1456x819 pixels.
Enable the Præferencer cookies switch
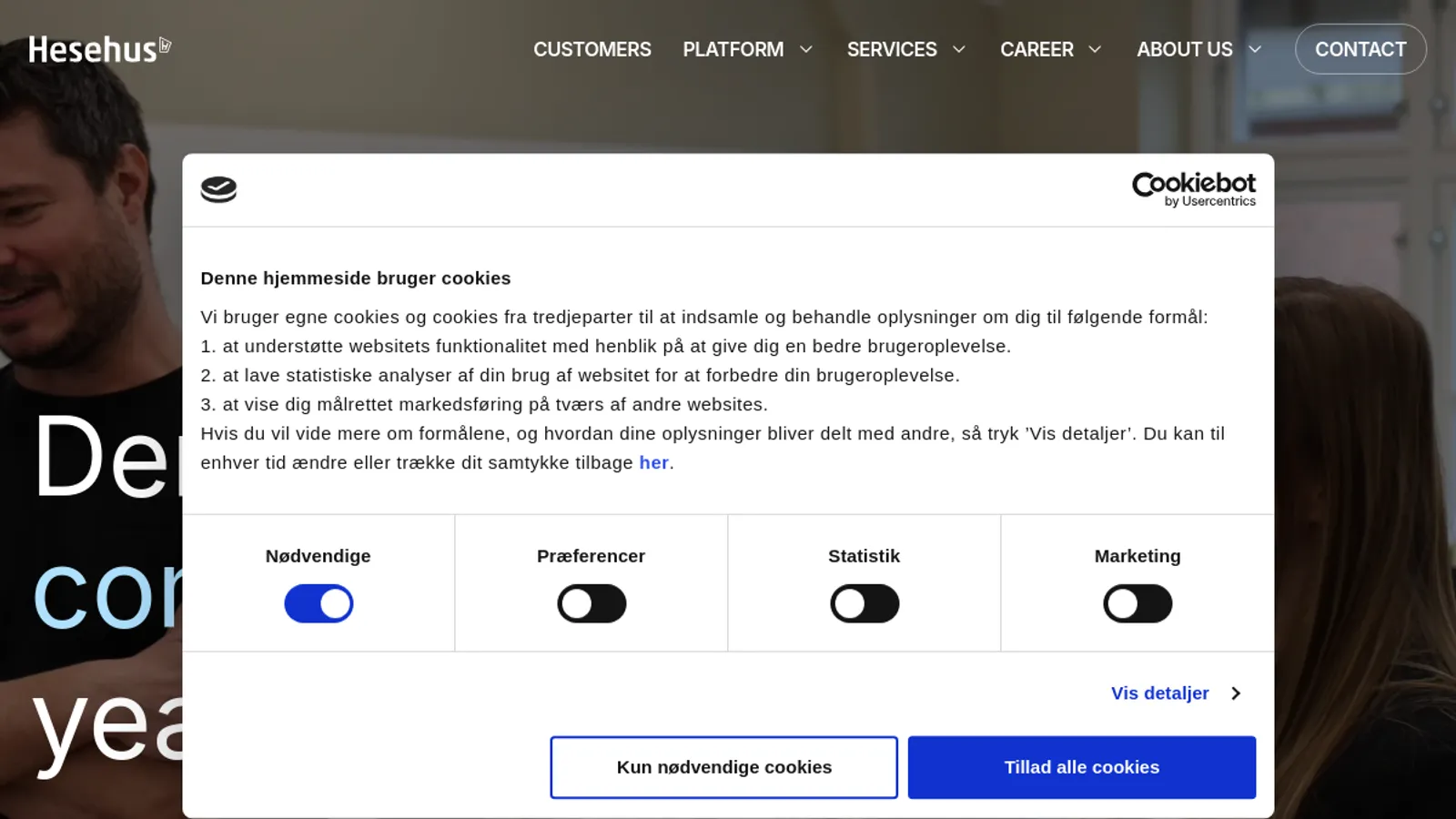coord(591,603)
